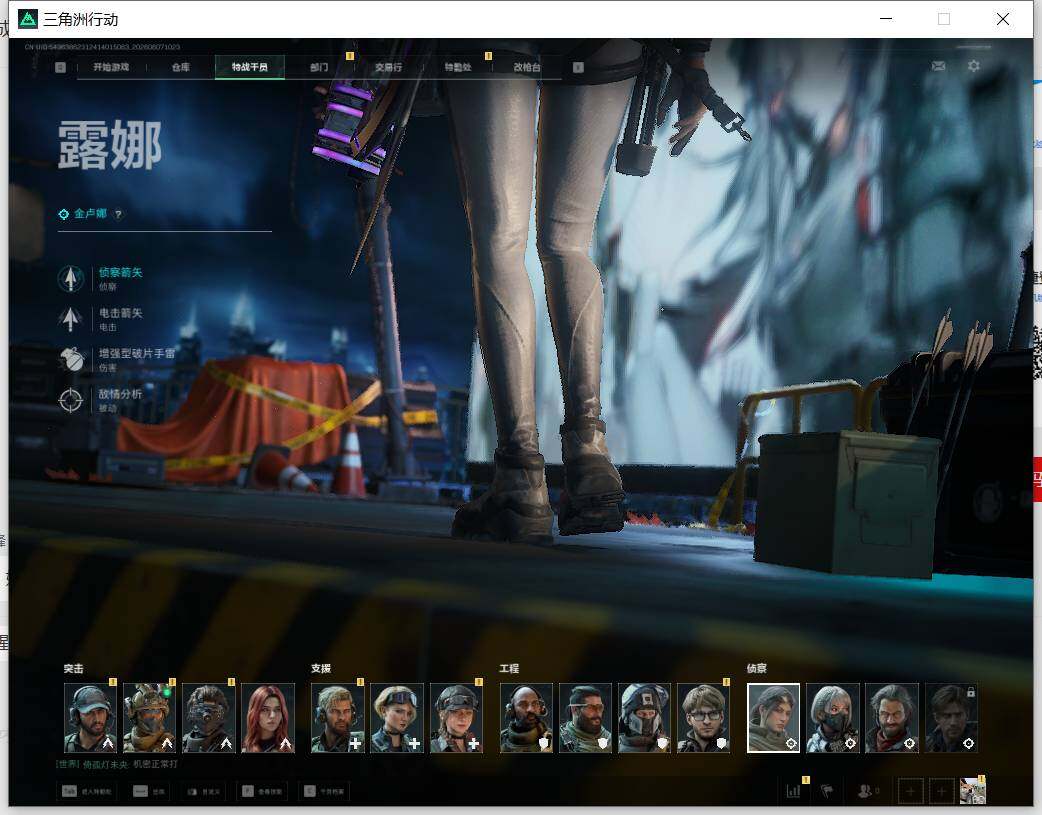Click the Tab key hint button
This screenshot has width=1042, height=815.
click(x=87, y=791)
